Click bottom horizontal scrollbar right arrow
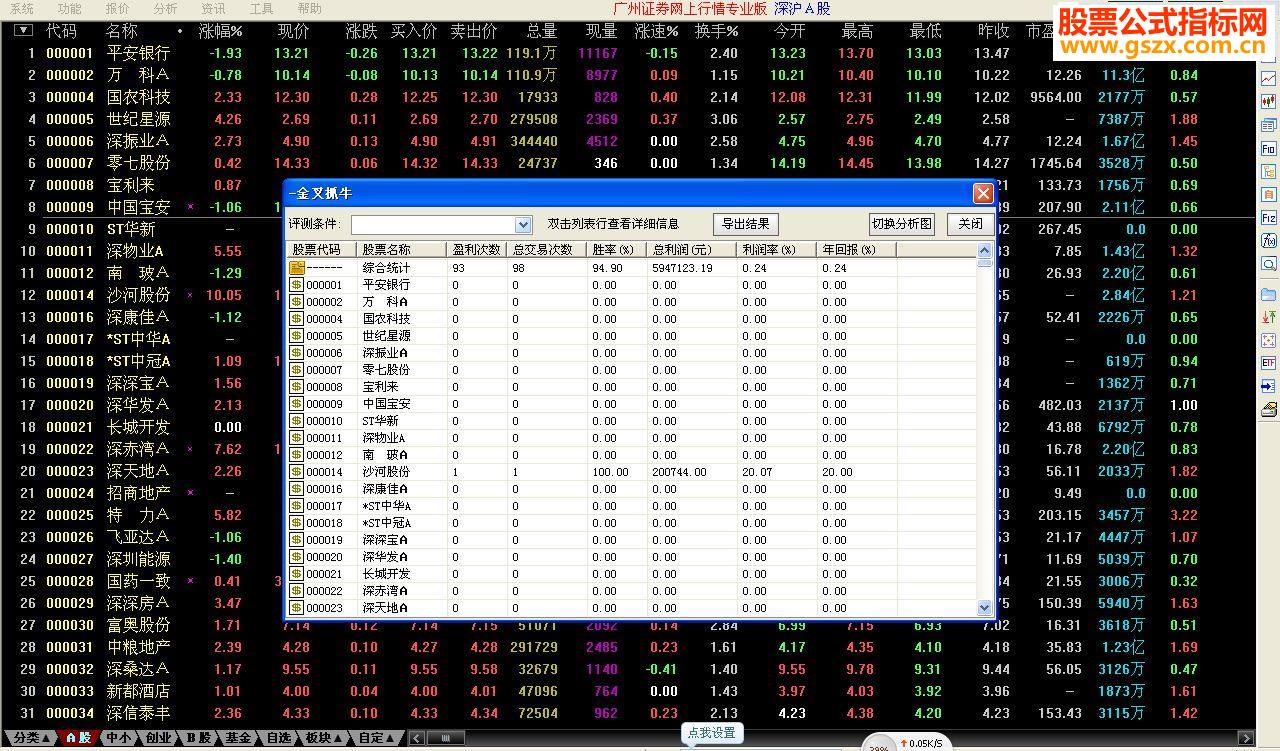This screenshot has width=1280, height=751. [x=1246, y=738]
